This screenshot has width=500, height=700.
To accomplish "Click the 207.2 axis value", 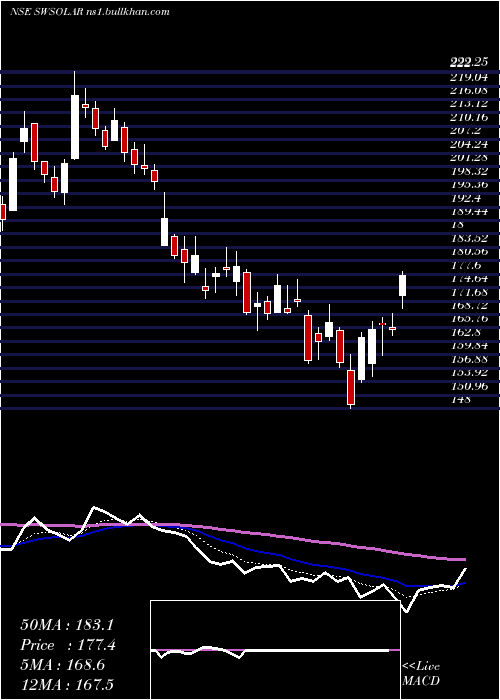I will pyautogui.click(x=465, y=131).
